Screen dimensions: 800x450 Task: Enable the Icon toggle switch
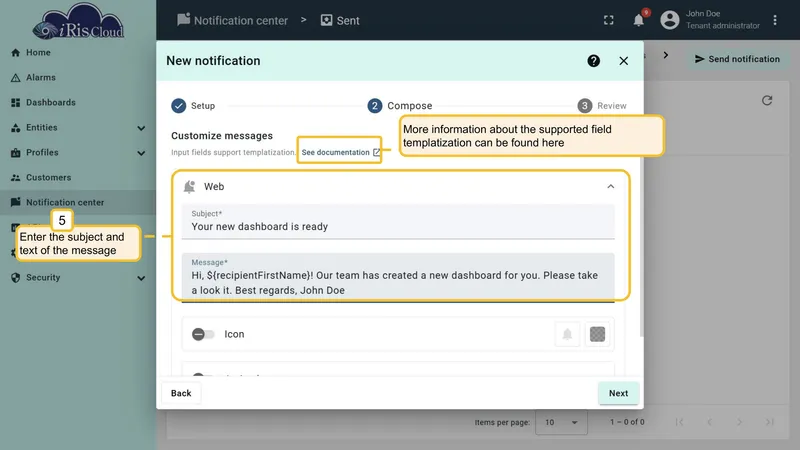(203, 334)
